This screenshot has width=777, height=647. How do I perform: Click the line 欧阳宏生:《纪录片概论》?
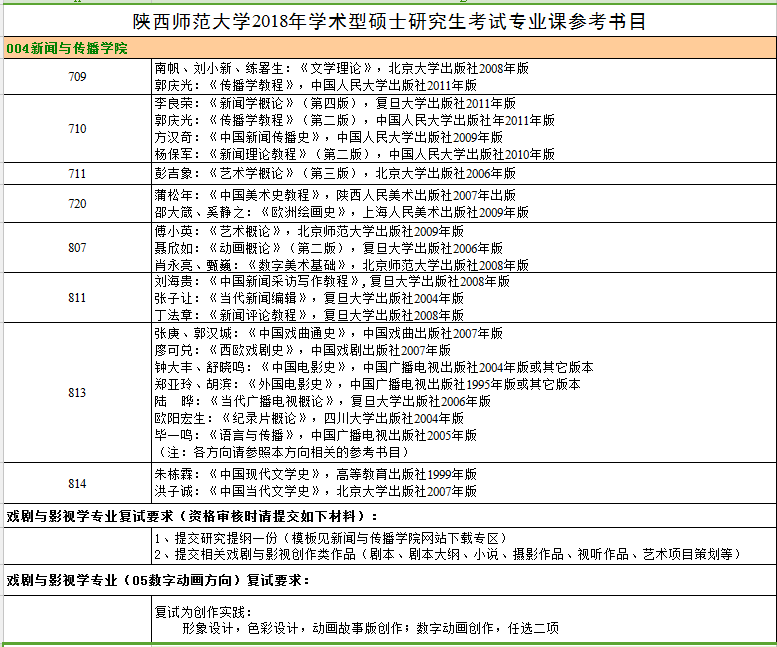tap(309, 418)
